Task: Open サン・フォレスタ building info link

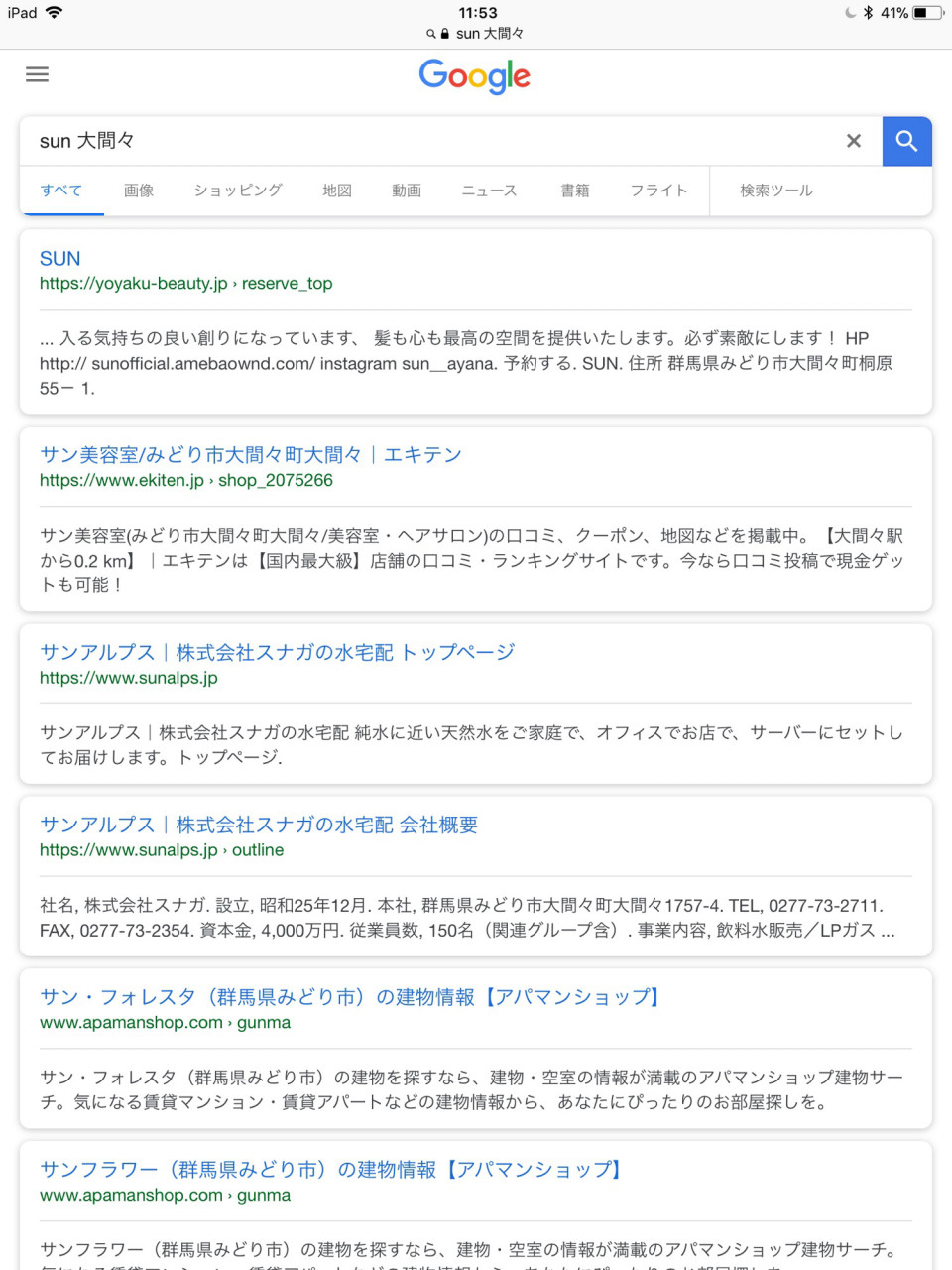Action: [x=351, y=997]
